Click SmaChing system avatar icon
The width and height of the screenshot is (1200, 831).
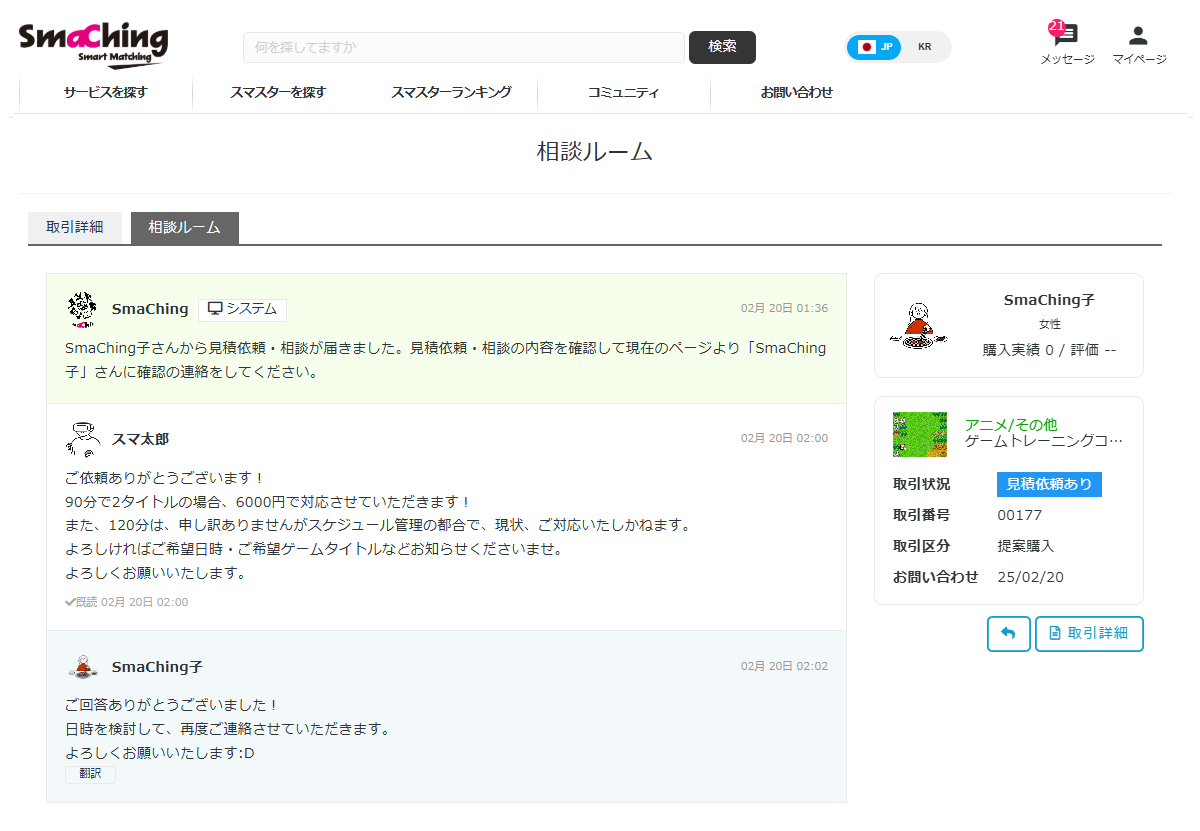[82, 310]
